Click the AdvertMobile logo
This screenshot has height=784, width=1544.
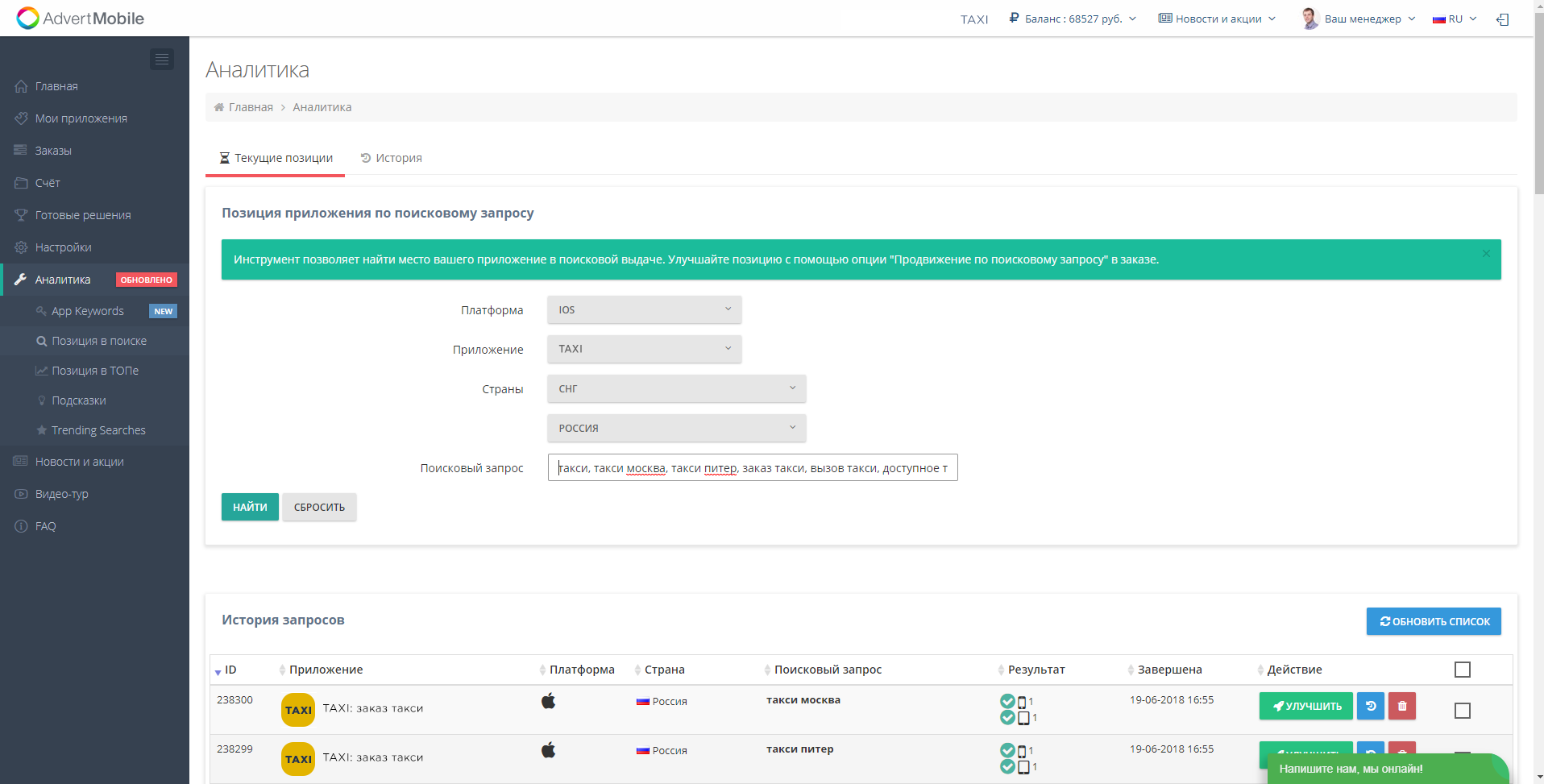(x=81, y=19)
